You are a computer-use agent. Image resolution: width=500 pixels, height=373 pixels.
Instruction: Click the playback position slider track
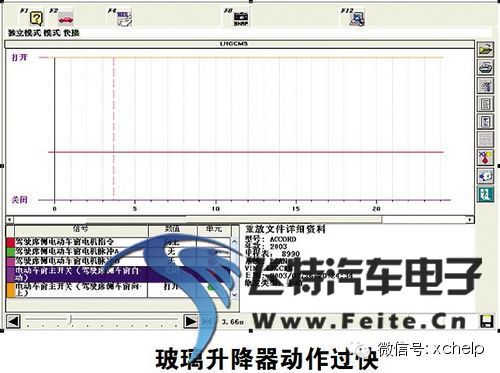[x=102, y=320]
